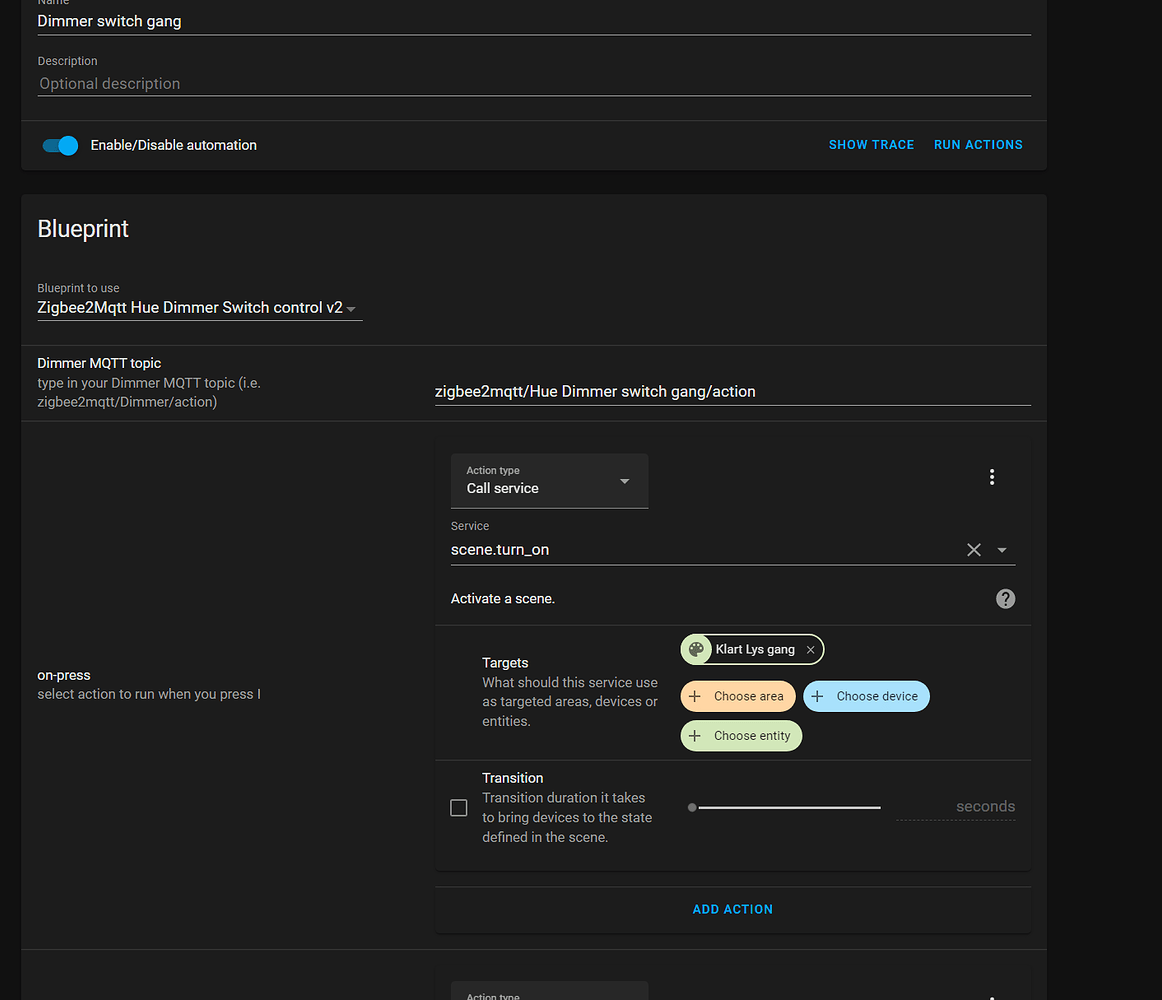The width and height of the screenshot is (1162, 1000).
Task: Click SHOW TRACE
Action: pos(871,144)
